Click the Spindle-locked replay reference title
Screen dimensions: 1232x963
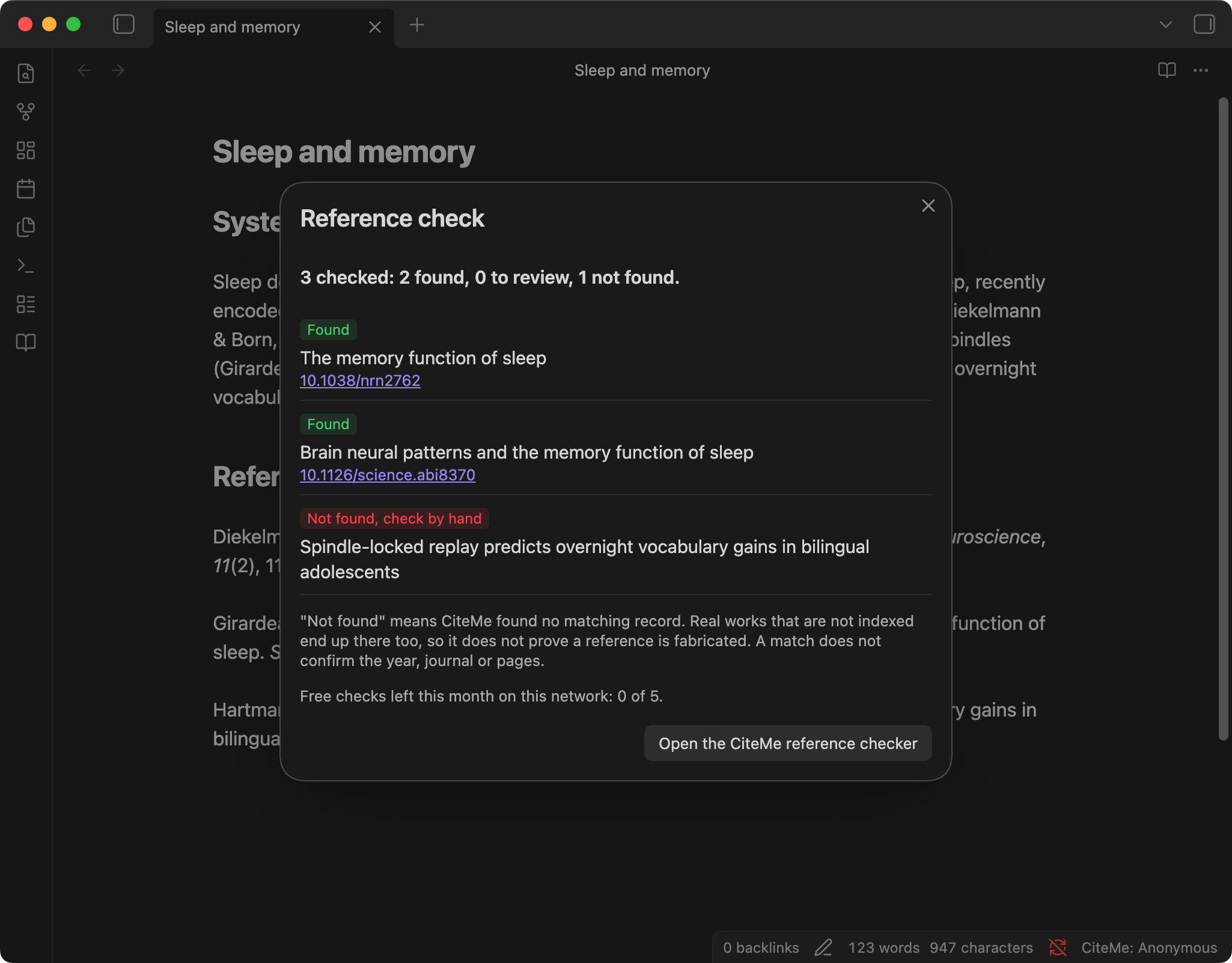point(585,559)
